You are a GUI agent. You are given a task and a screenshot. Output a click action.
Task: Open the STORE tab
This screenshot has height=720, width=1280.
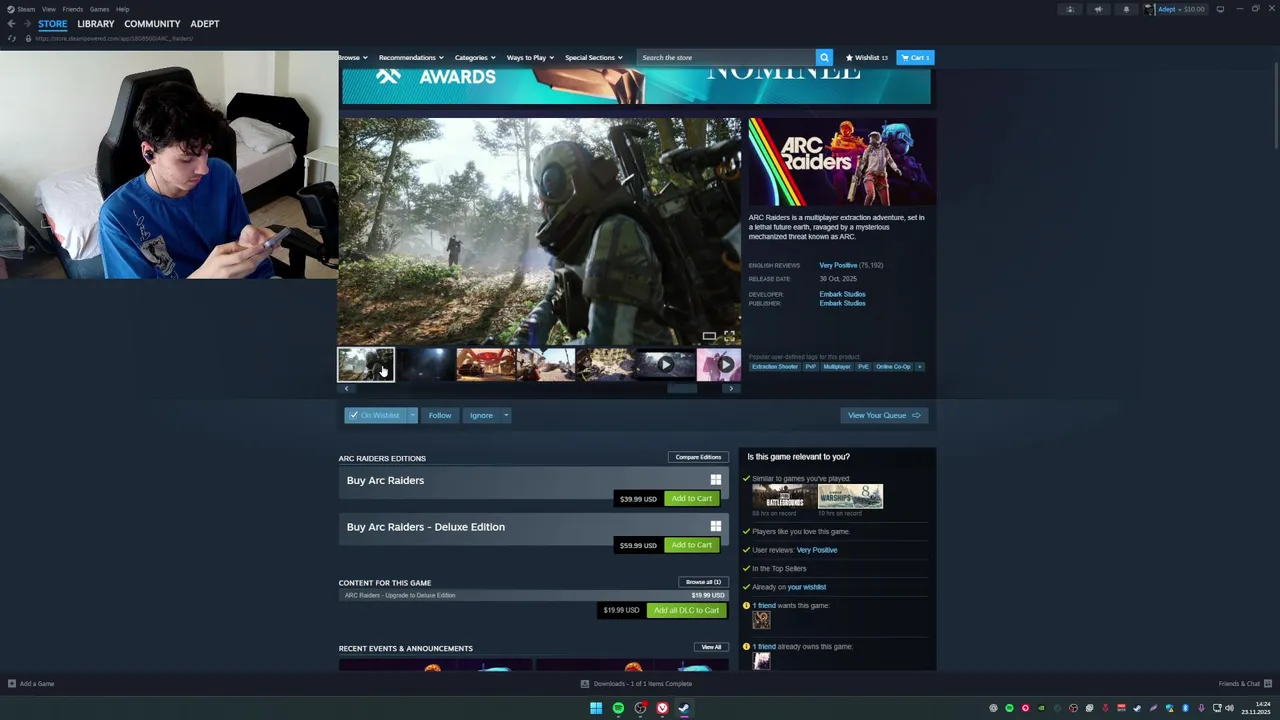tap(53, 24)
